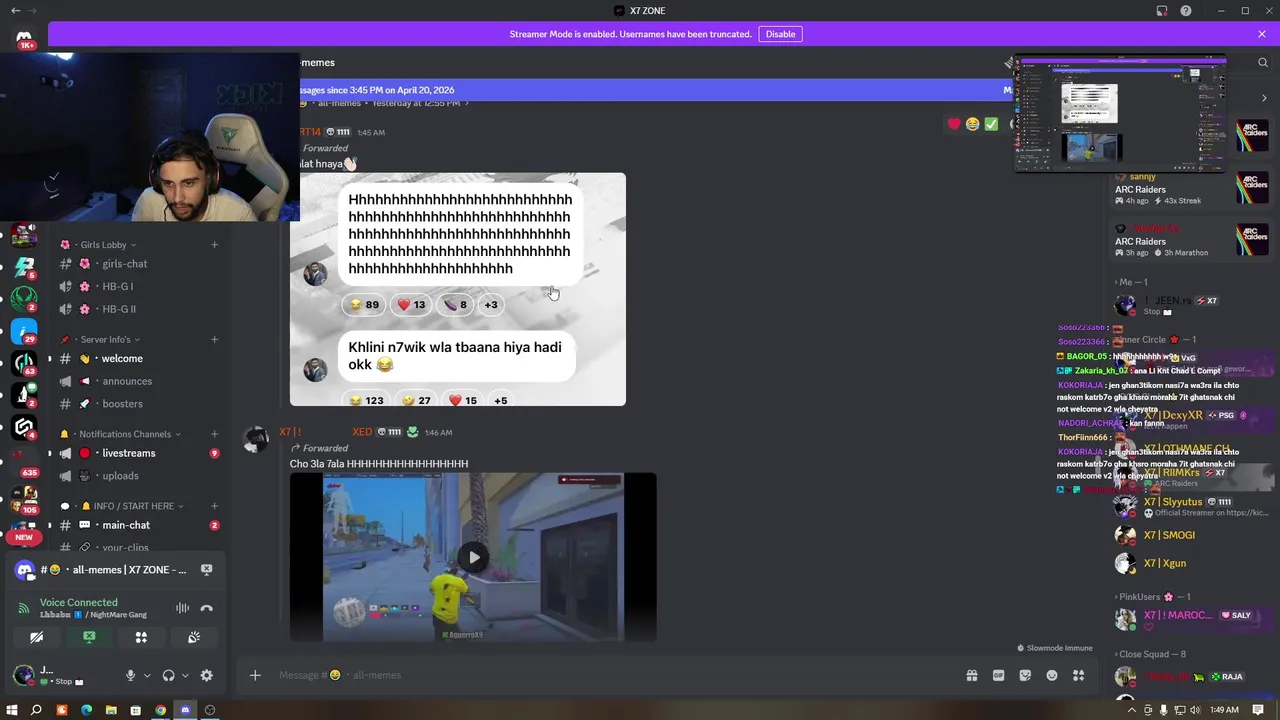
Task: Open the green server icon with 2 badge
Action: pyautogui.click(x=24, y=297)
